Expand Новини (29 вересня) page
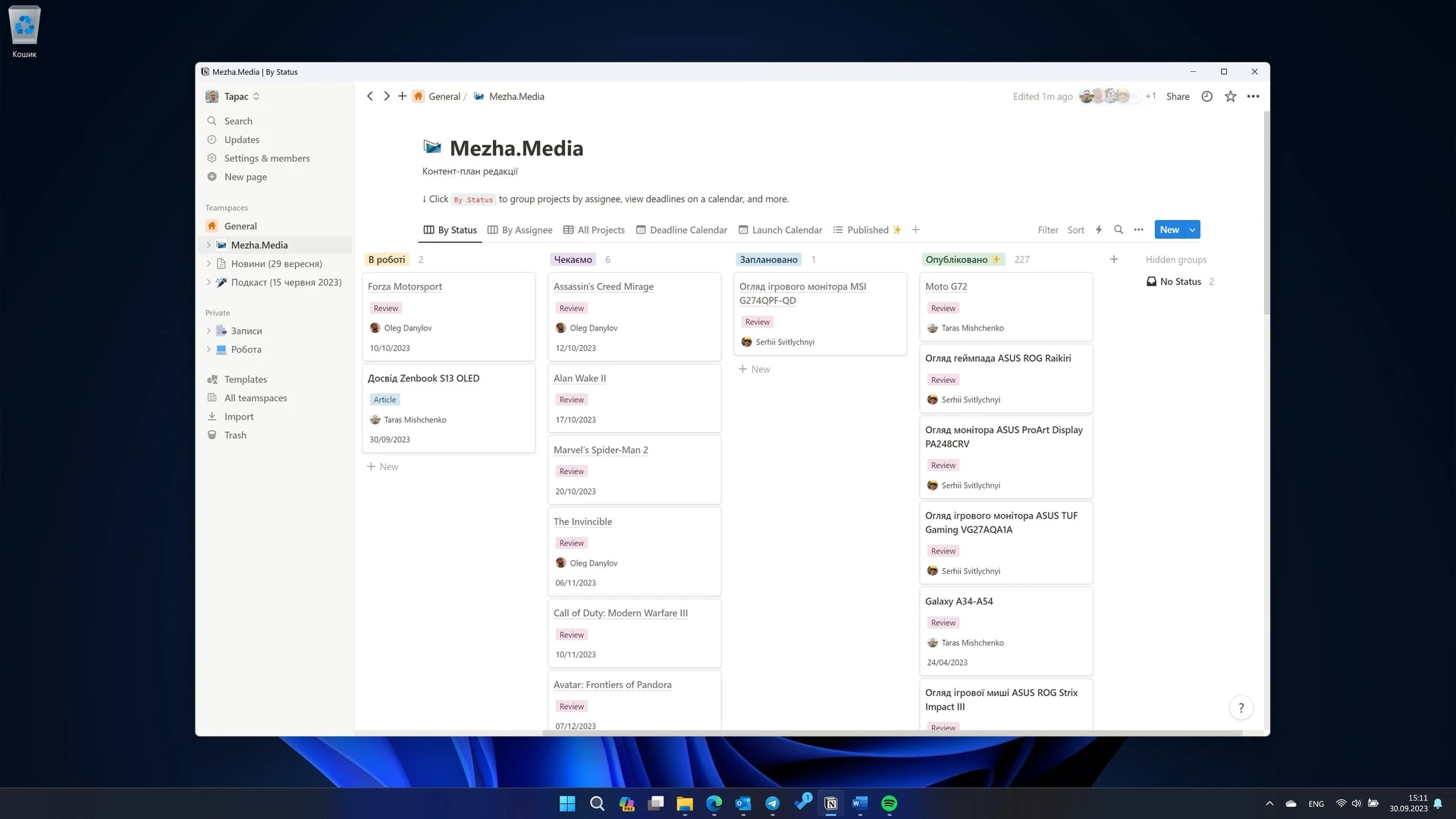The width and height of the screenshot is (1456, 819). [209, 264]
